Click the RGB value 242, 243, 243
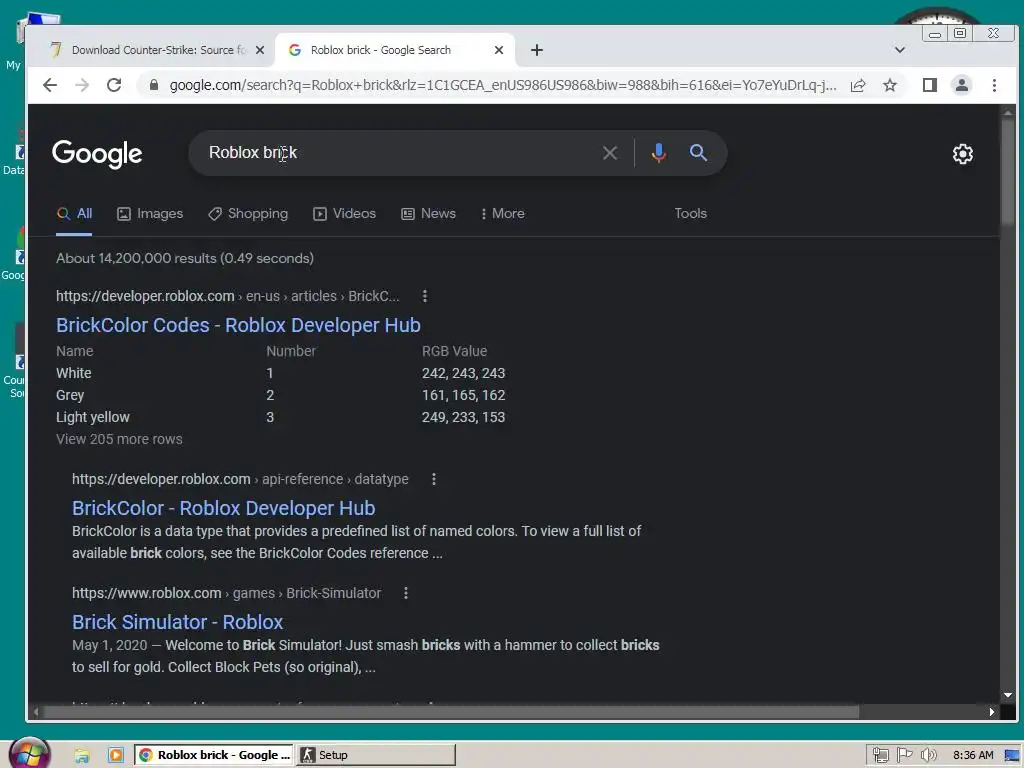Viewport: 1024px width, 768px height. click(x=464, y=374)
